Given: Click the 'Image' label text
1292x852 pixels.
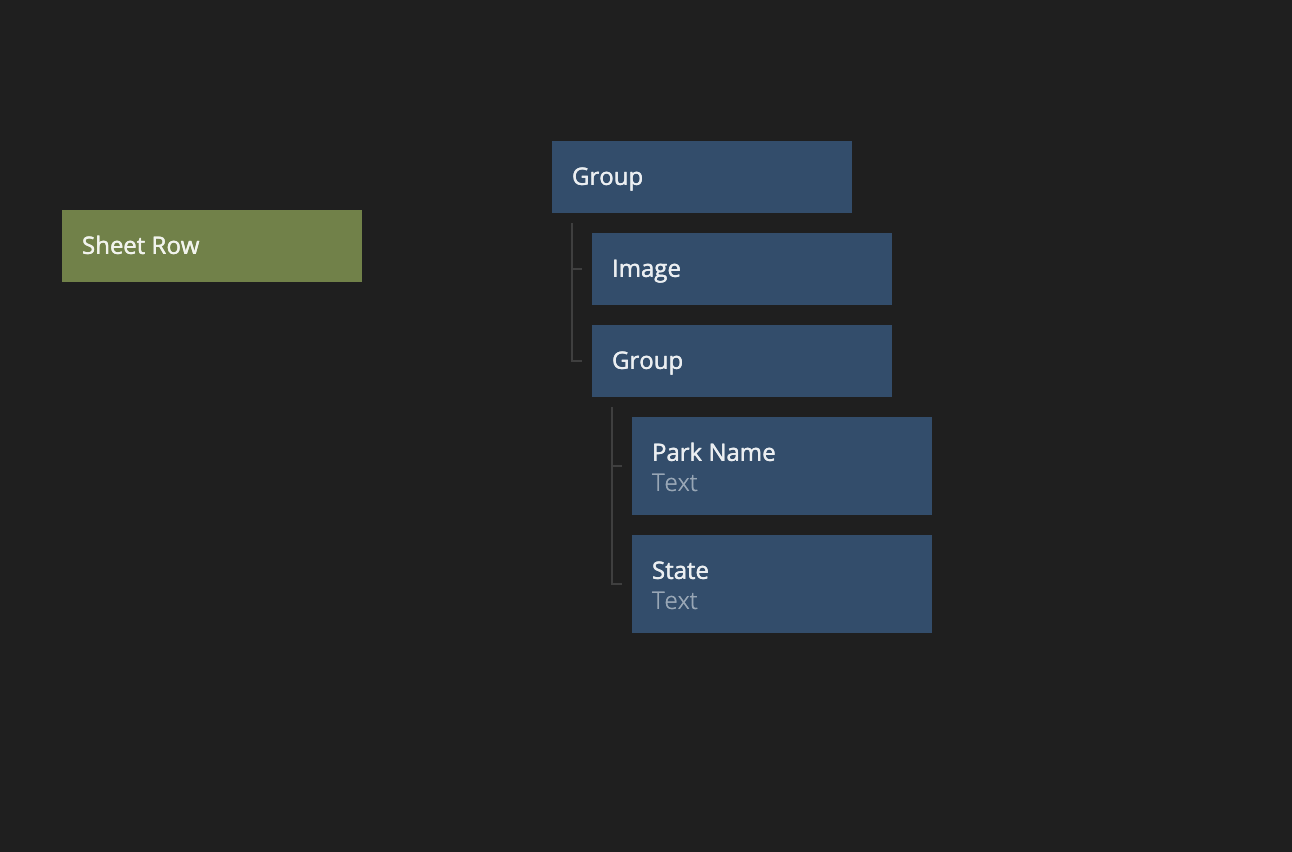Looking at the screenshot, I should pos(646,269).
